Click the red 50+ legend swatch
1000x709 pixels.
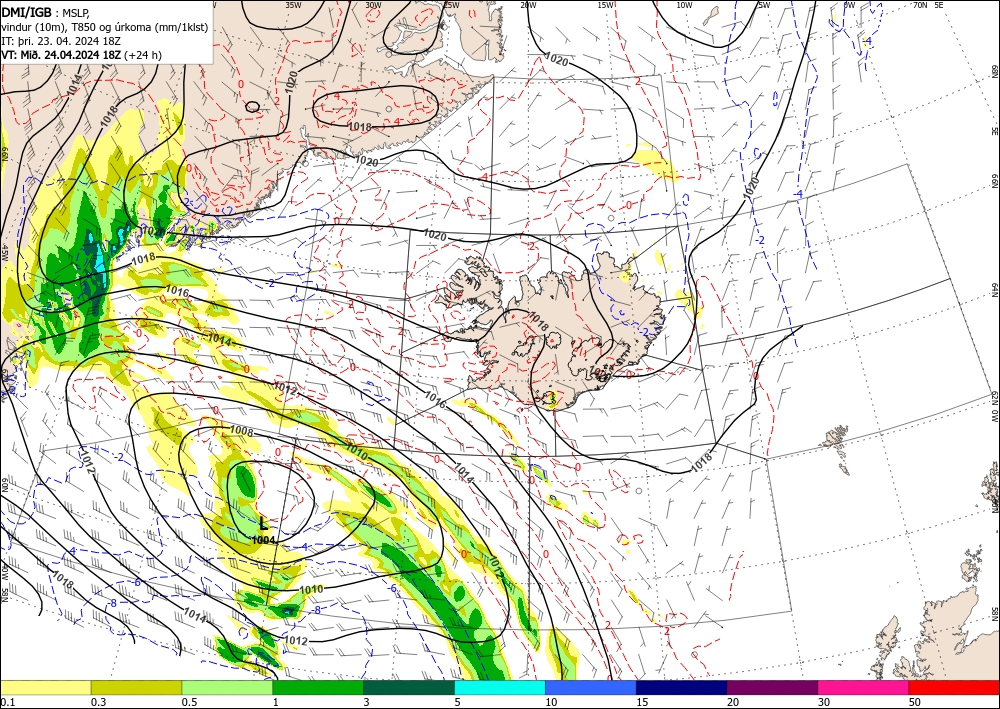pos(954,687)
